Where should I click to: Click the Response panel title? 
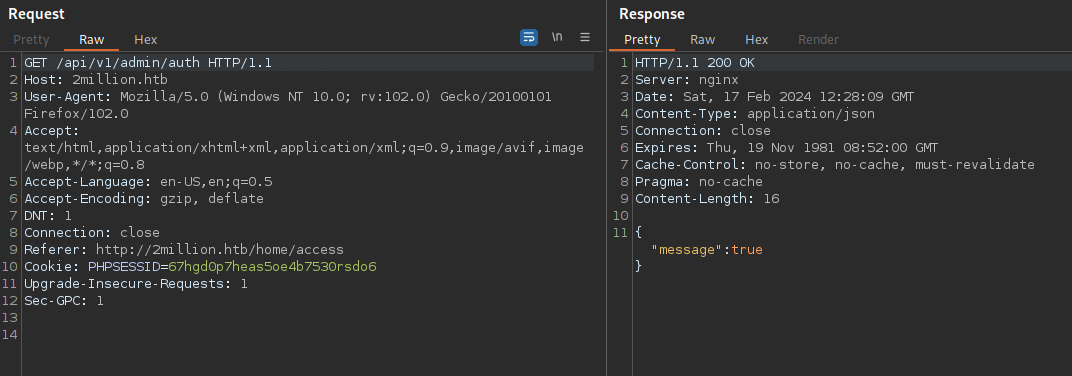pos(652,14)
